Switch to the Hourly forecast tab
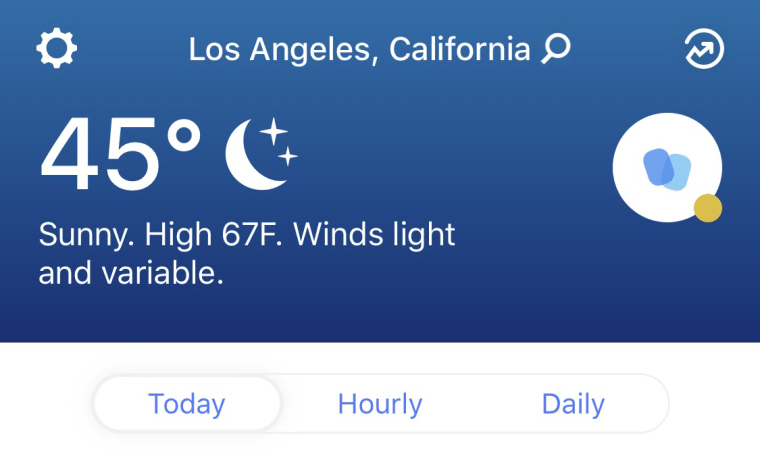Screen dimensions: 760x452 (380, 404)
